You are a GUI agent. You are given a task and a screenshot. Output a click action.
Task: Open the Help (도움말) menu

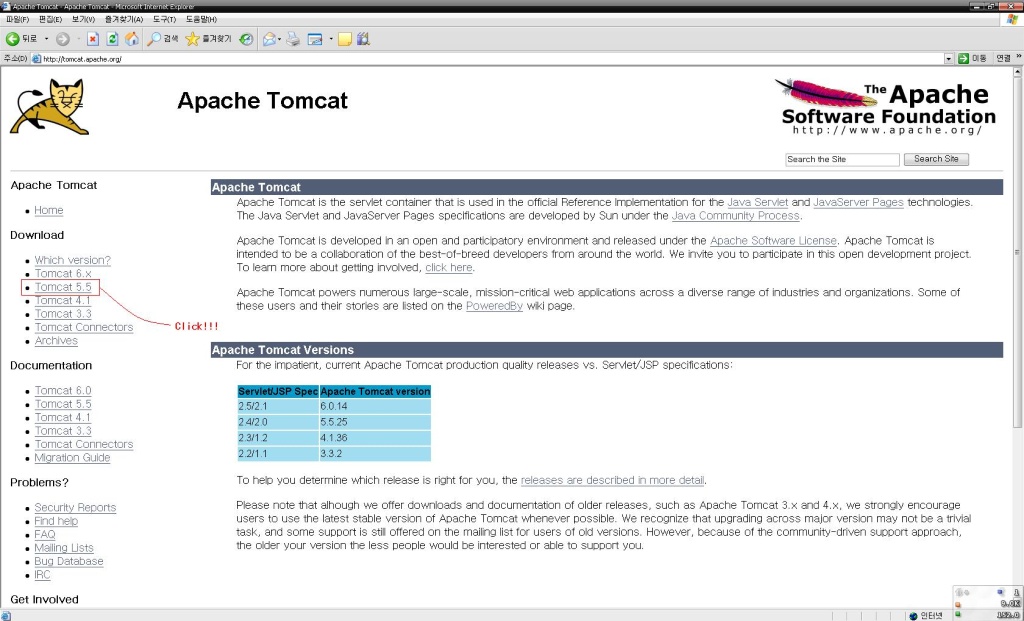tap(201, 20)
